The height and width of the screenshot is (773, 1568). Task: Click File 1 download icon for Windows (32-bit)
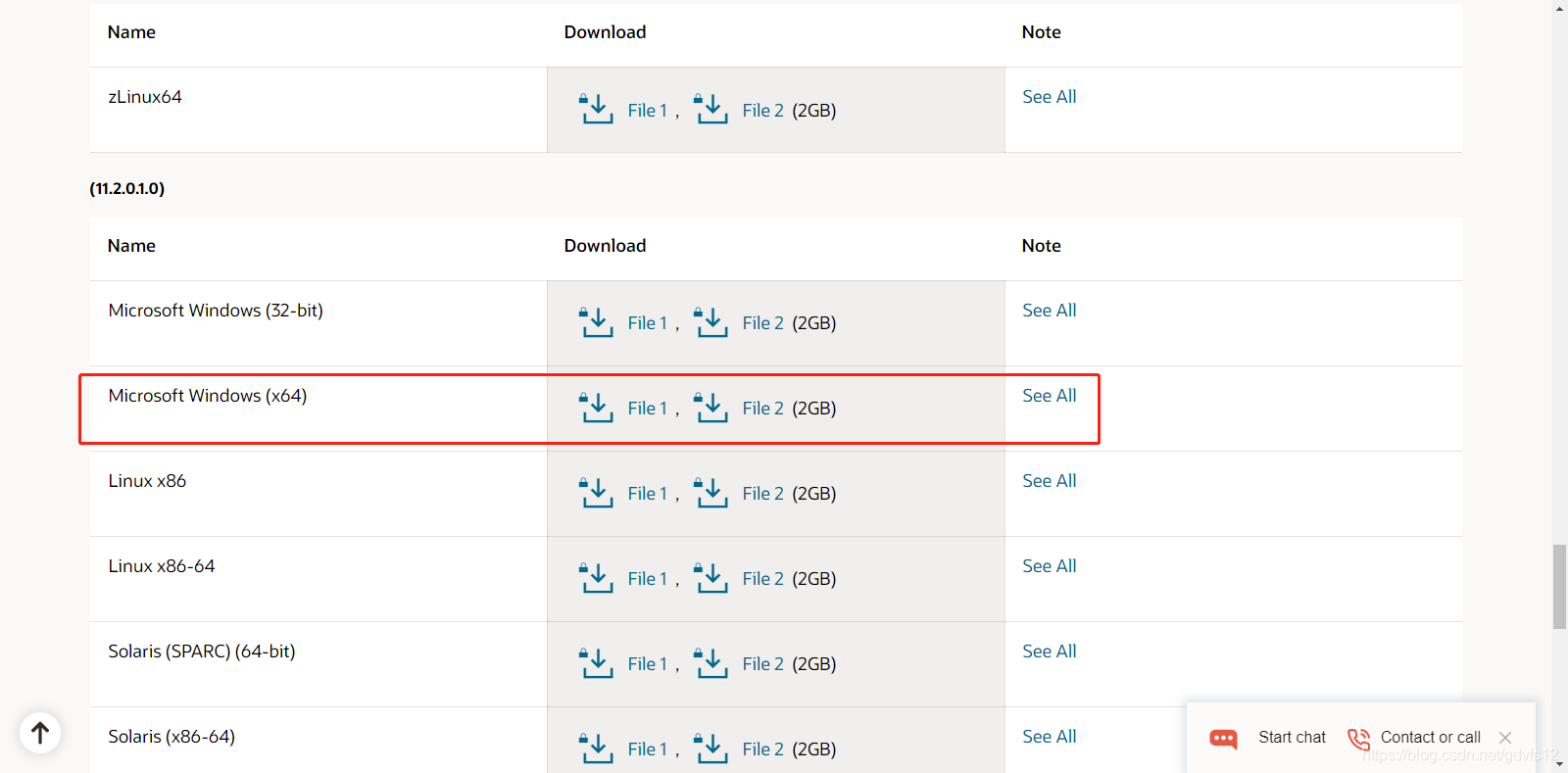point(596,321)
